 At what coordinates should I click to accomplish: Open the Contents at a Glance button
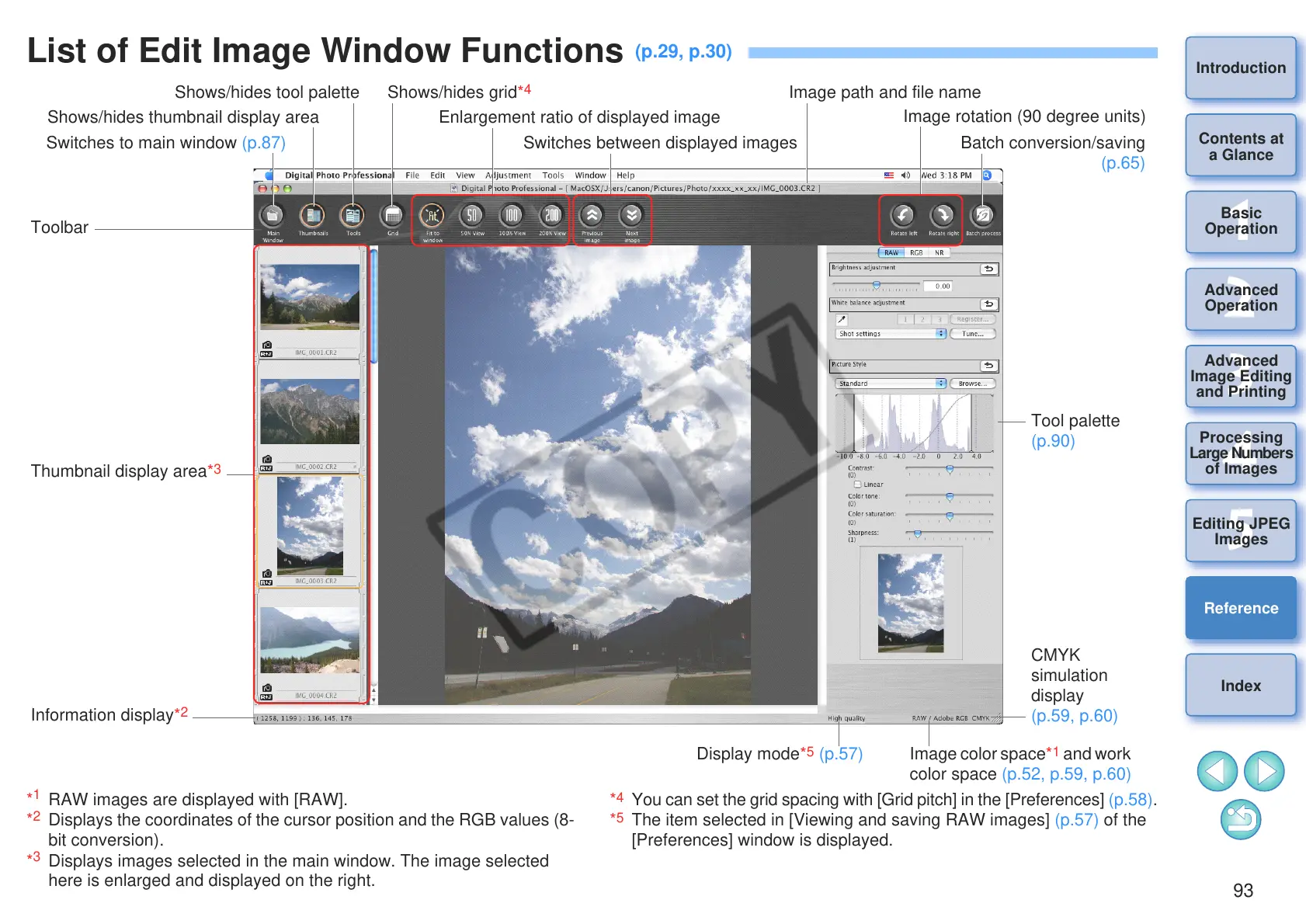click(1241, 146)
